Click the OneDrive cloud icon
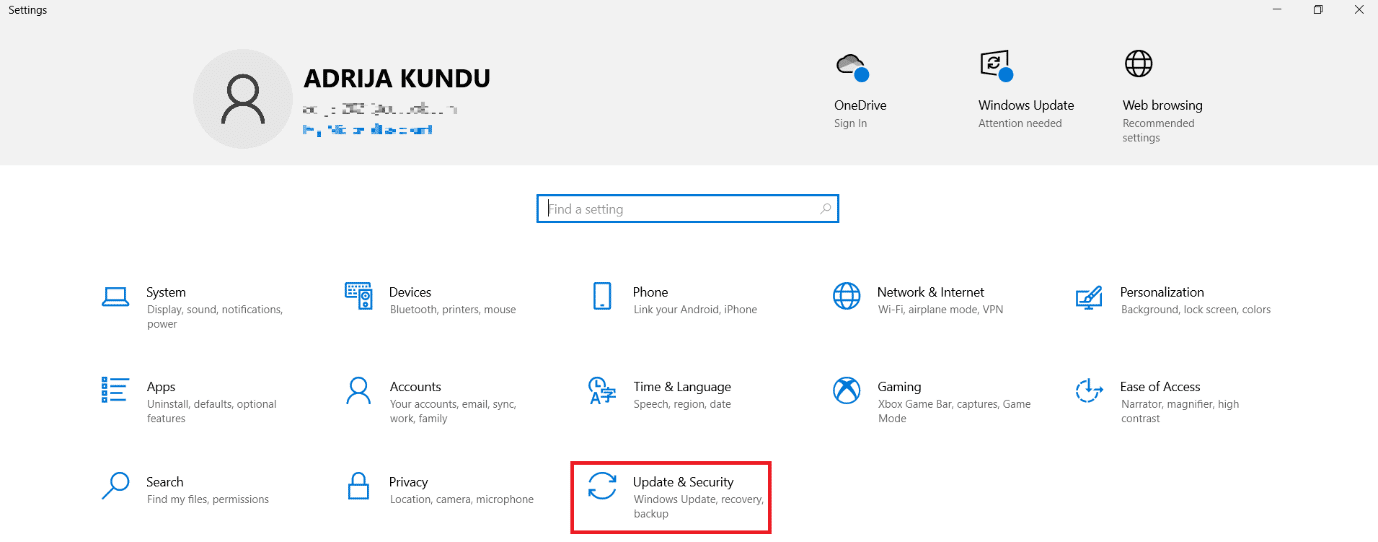Viewport: 1378px width, 542px height. pyautogui.click(x=851, y=67)
